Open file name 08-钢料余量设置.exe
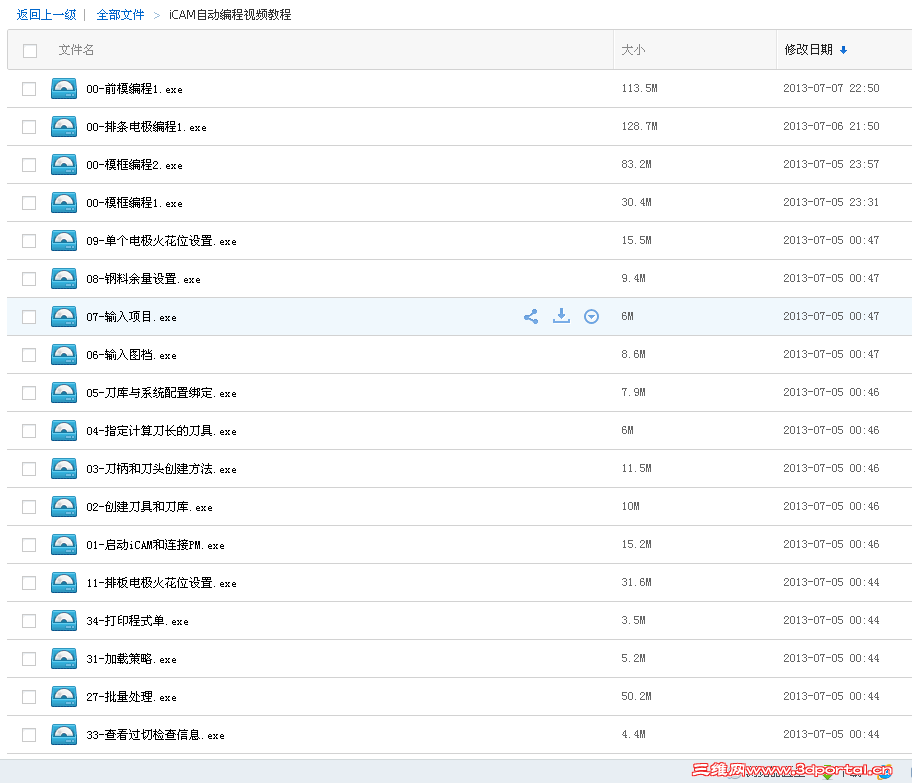The height and width of the screenshot is (783, 912). click(143, 279)
